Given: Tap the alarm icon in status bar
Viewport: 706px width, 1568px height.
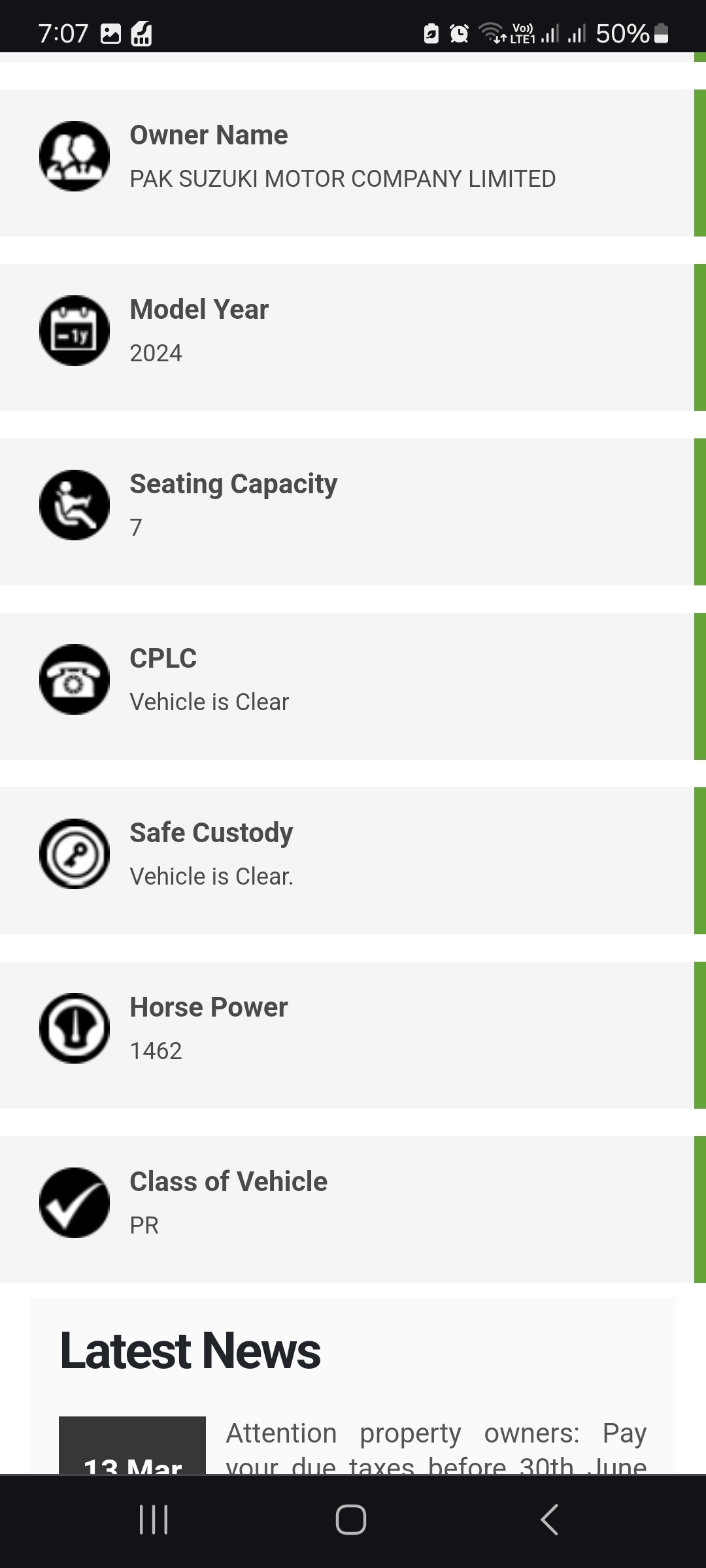Looking at the screenshot, I should click(x=460, y=33).
